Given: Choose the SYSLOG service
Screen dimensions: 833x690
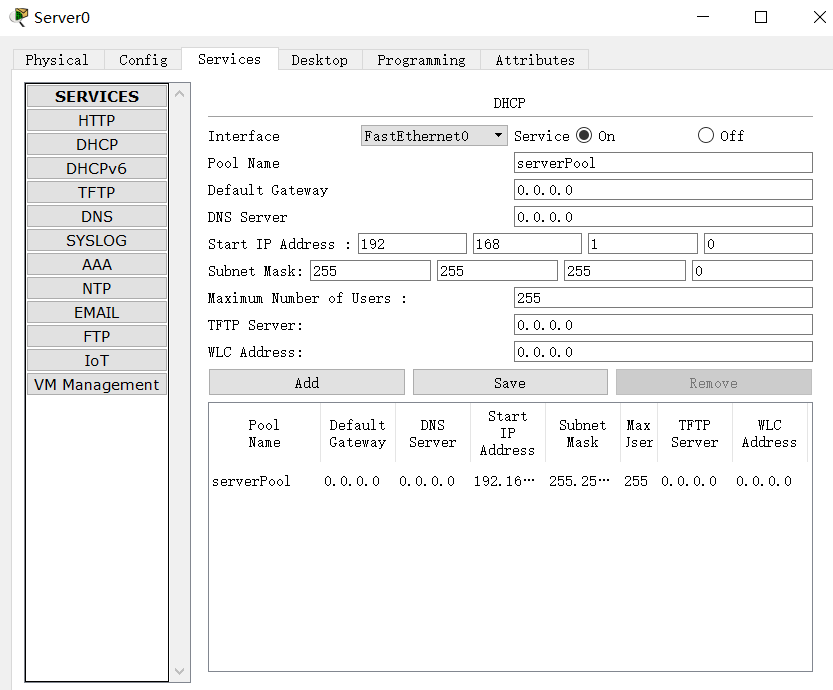Looking at the screenshot, I should [x=97, y=241].
